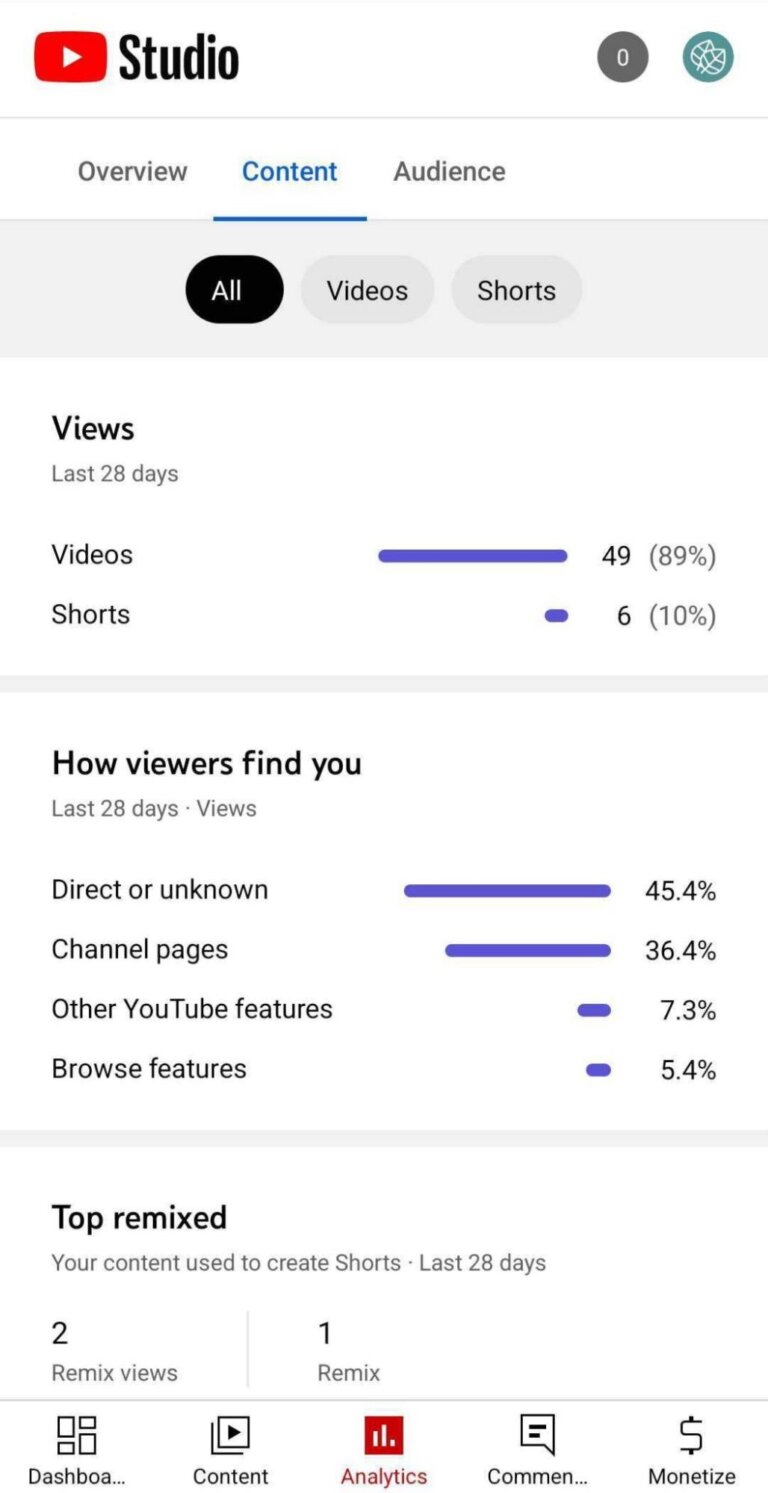Open the Monetize section
Screen dimensions: 768x1493
[691, 1447]
